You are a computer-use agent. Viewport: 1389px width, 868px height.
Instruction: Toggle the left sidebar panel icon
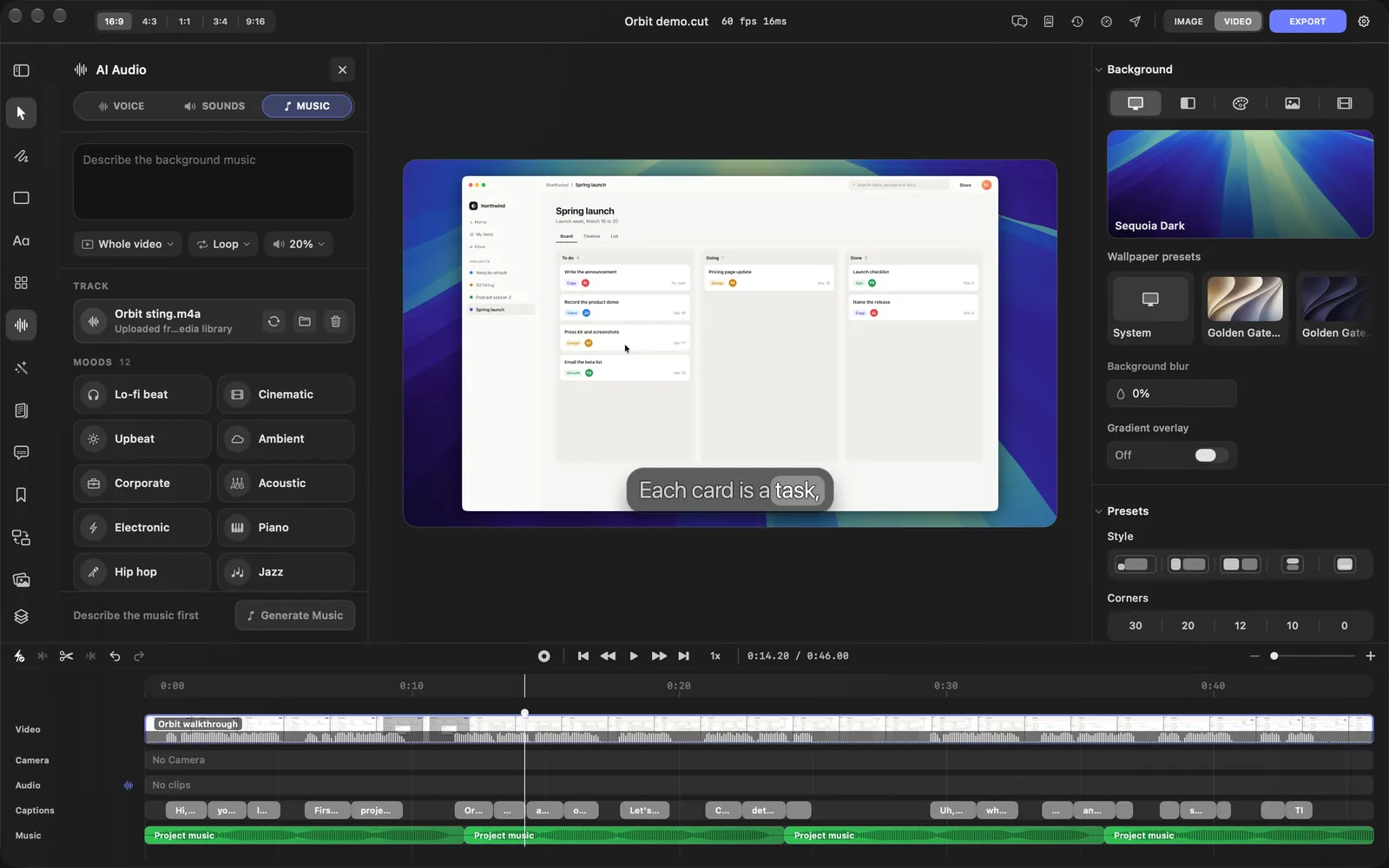click(x=21, y=70)
